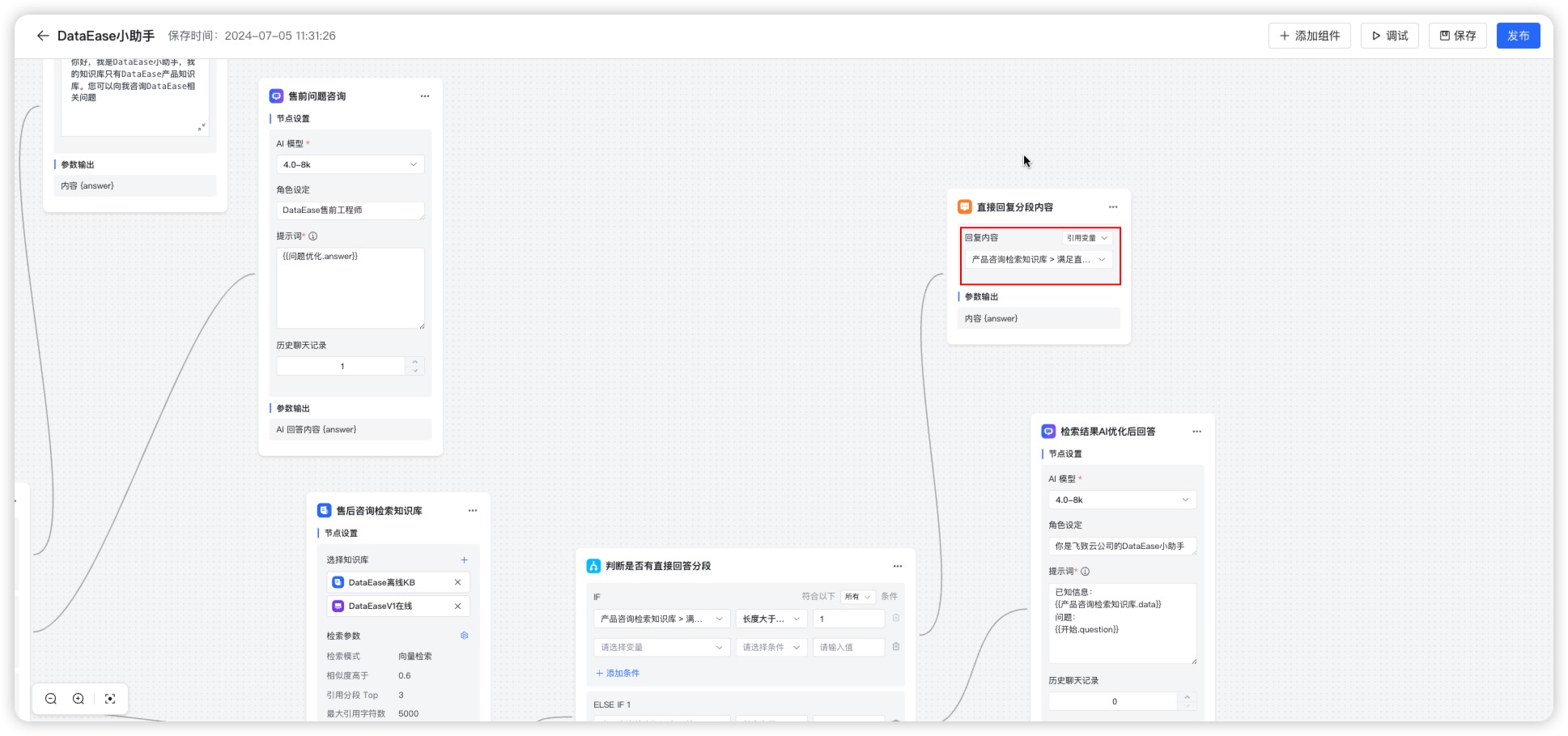Open the more menu of 直接回复分段内容 node
Image resolution: width=1568 pixels, height=736 pixels.
1112,207
